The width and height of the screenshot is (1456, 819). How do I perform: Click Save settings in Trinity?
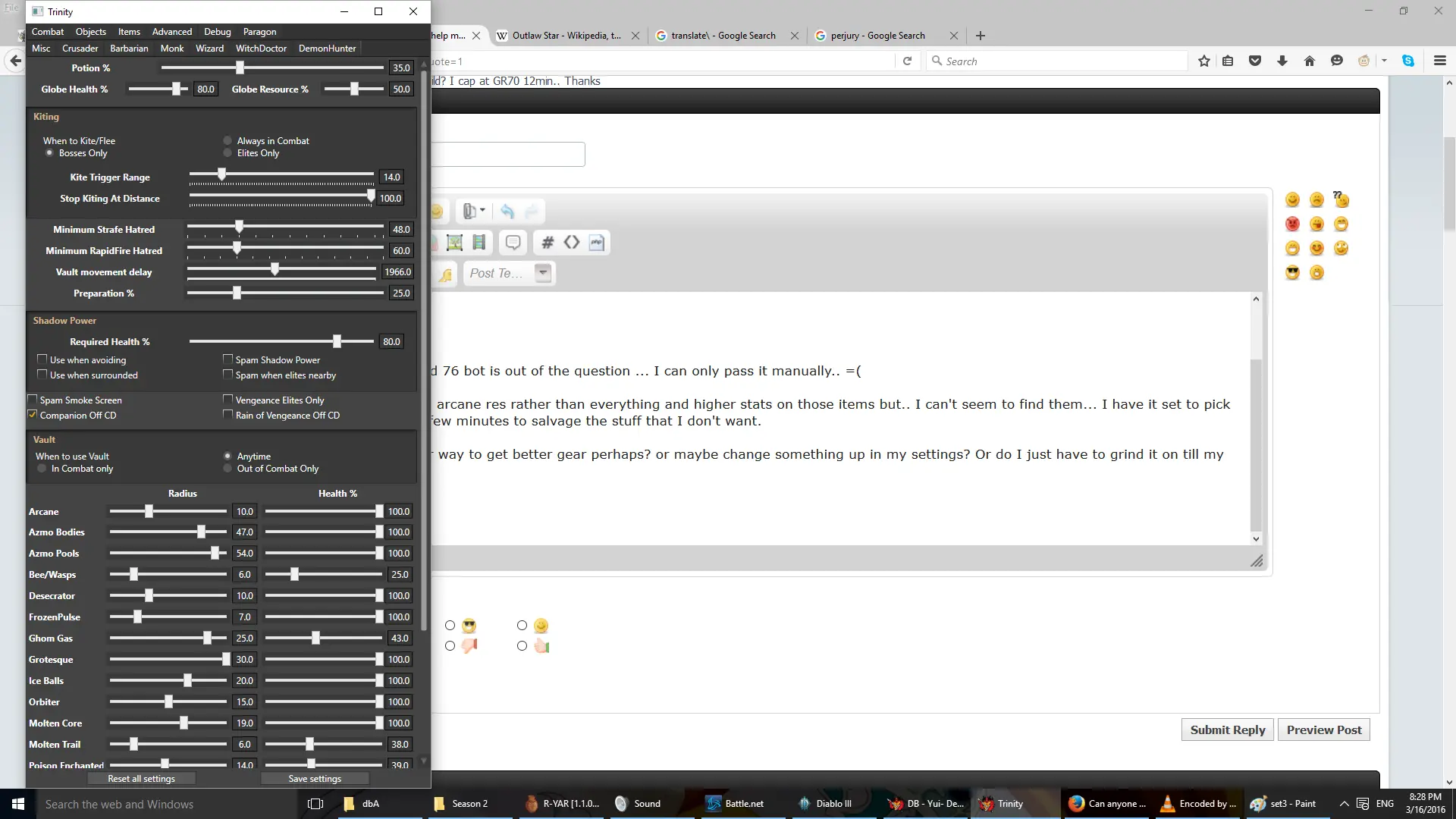click(x=315, y=779)
